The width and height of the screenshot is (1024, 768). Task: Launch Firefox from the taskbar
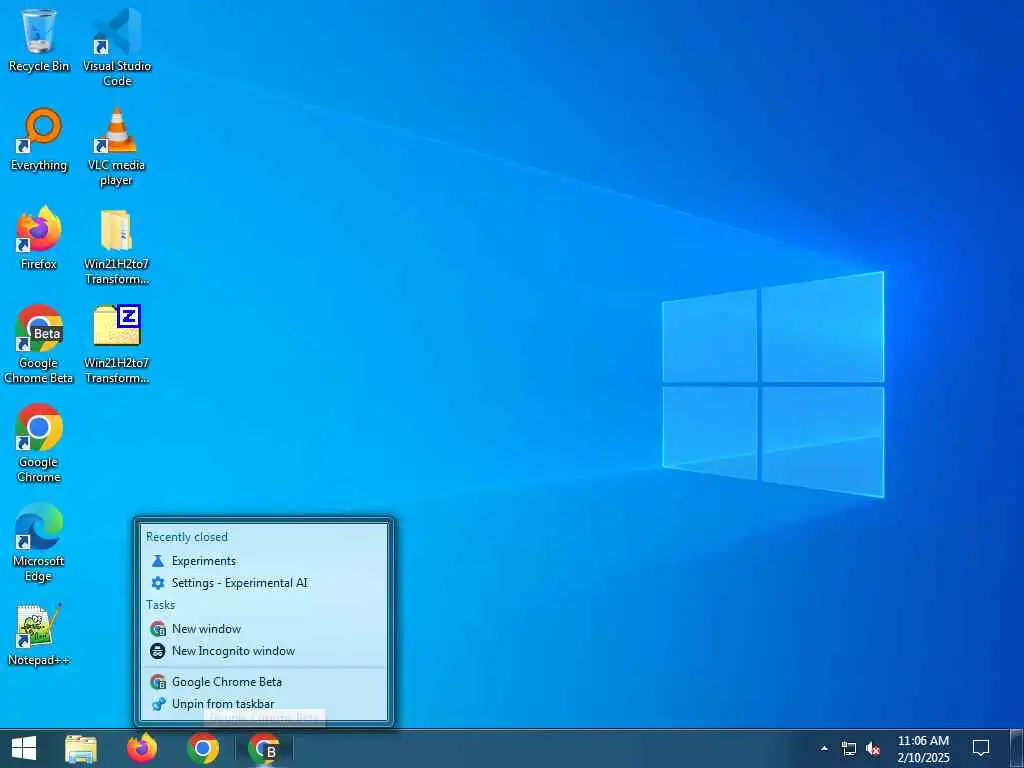coord(142,748)
